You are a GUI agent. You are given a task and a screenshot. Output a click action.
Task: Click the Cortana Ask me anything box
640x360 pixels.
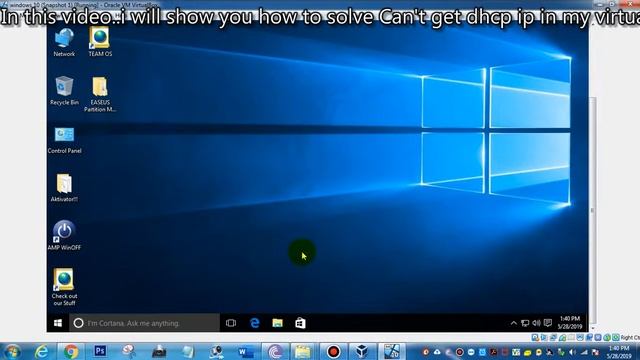(144, 323)
